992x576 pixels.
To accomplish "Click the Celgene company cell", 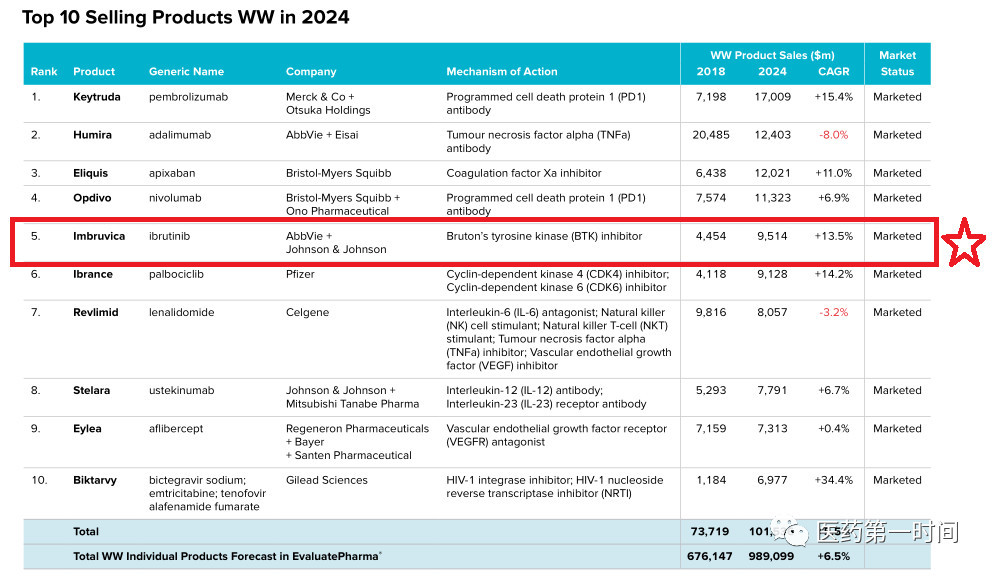I will click(307, 312).
